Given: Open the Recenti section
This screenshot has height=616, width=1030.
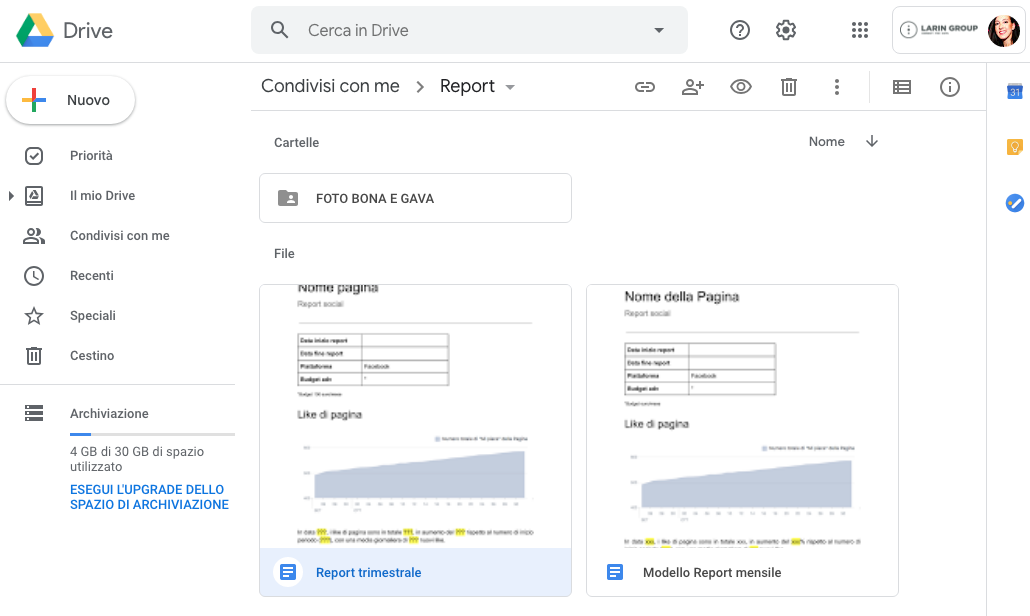Looking at the screenshot, I should coord(92,276).
